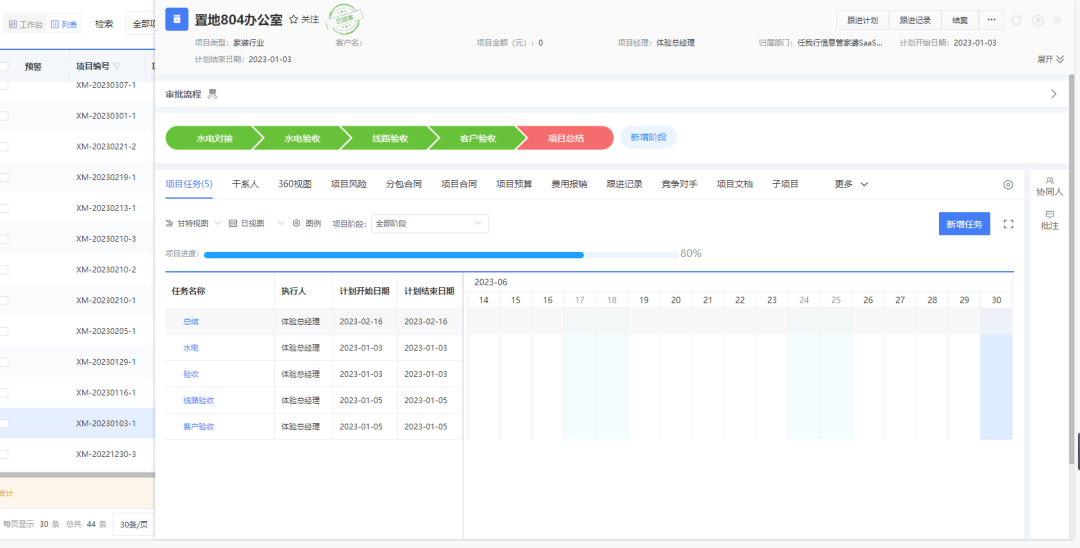Open the 线路验收 task link

tap(198, 400)
